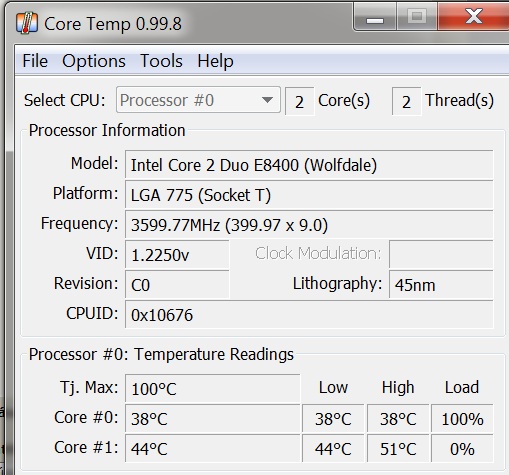
Task: Select the Platform value LGA 775 (Socket T)
Action: [x=309, y=194]
